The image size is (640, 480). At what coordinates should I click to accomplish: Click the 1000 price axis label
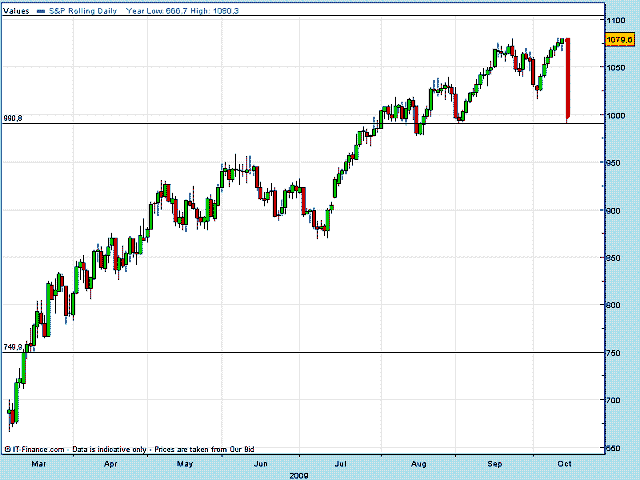click(x=616, y=116)
